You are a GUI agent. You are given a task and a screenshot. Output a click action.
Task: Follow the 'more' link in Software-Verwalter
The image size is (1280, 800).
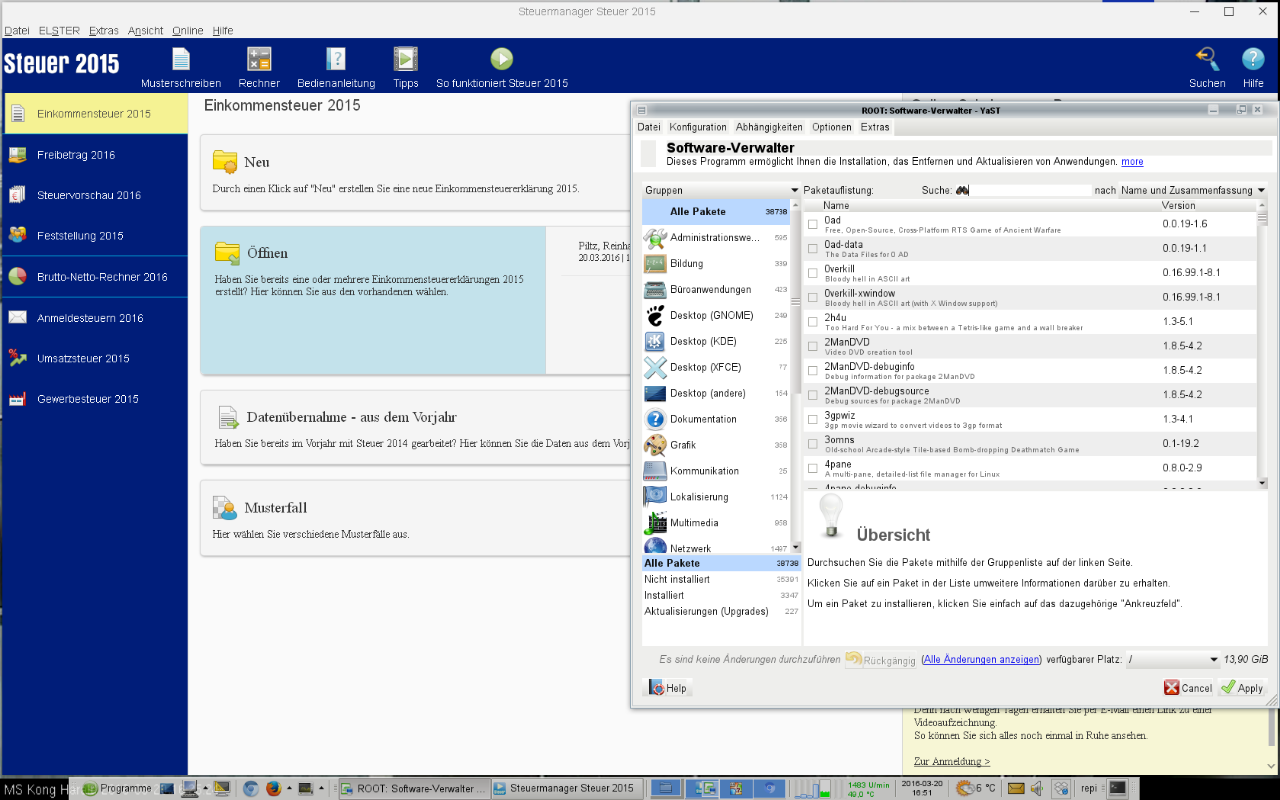click(1132, 161)
